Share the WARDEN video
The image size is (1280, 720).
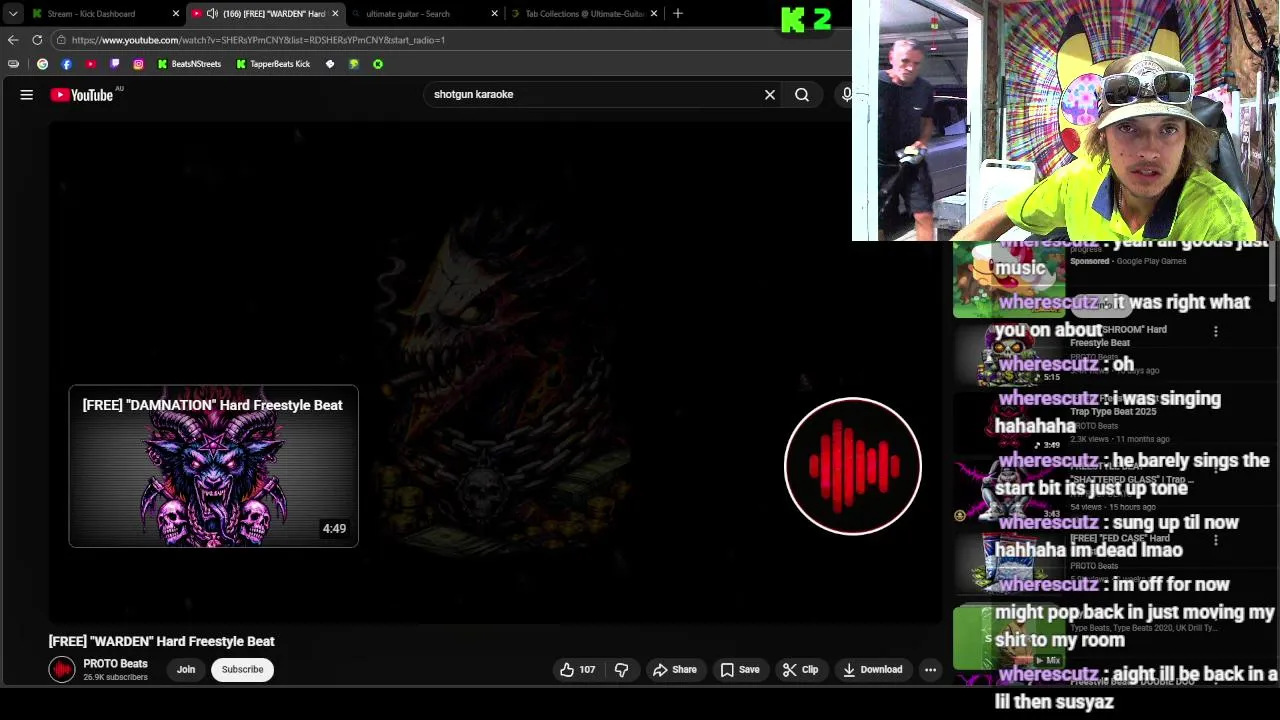pos(675,670)
